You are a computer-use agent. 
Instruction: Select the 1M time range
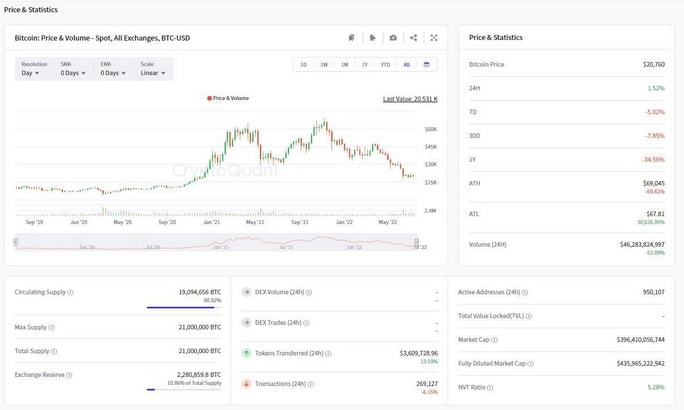[345, 65]
